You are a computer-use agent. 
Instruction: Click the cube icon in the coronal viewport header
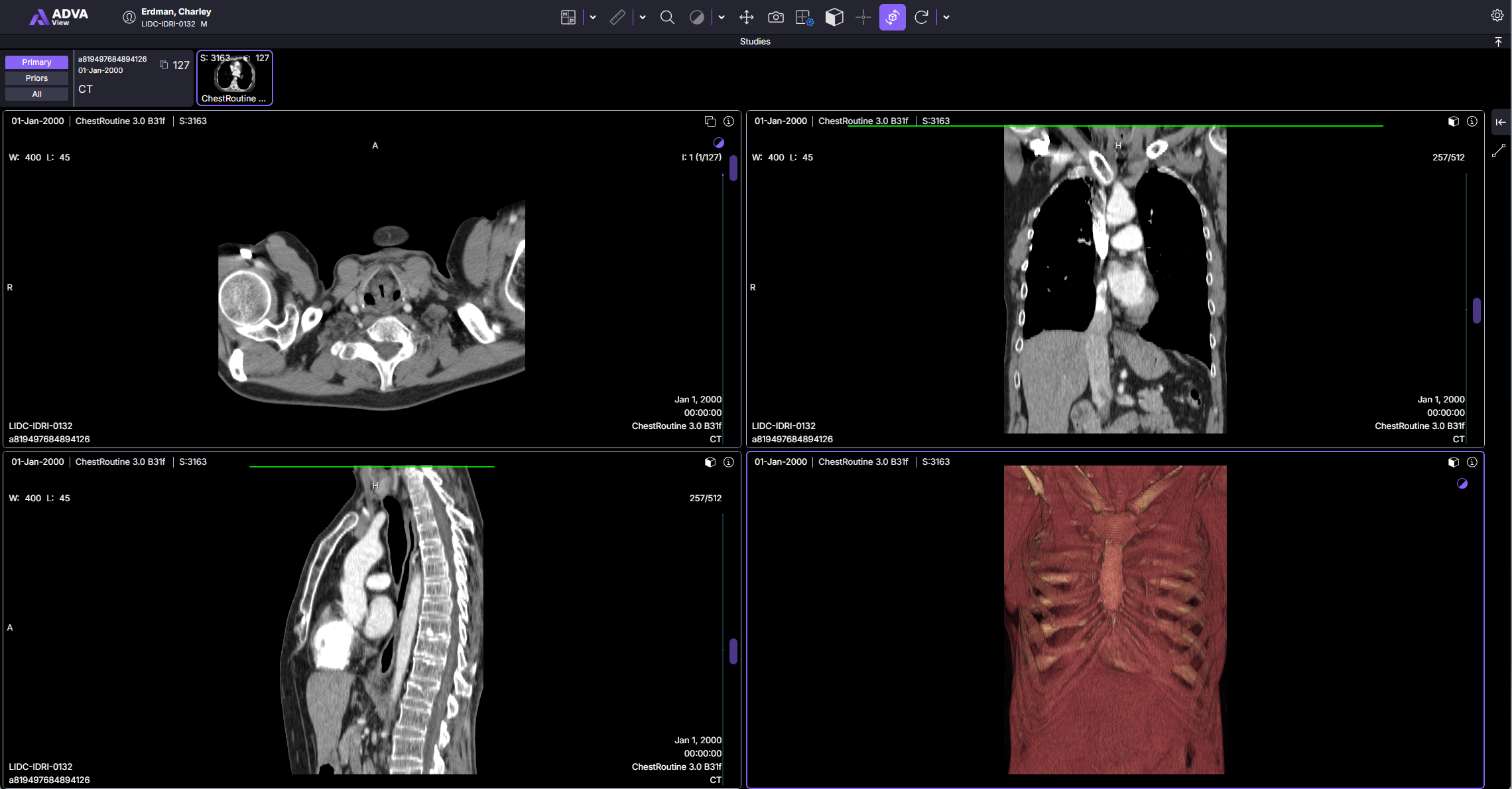coord(1454,121)
